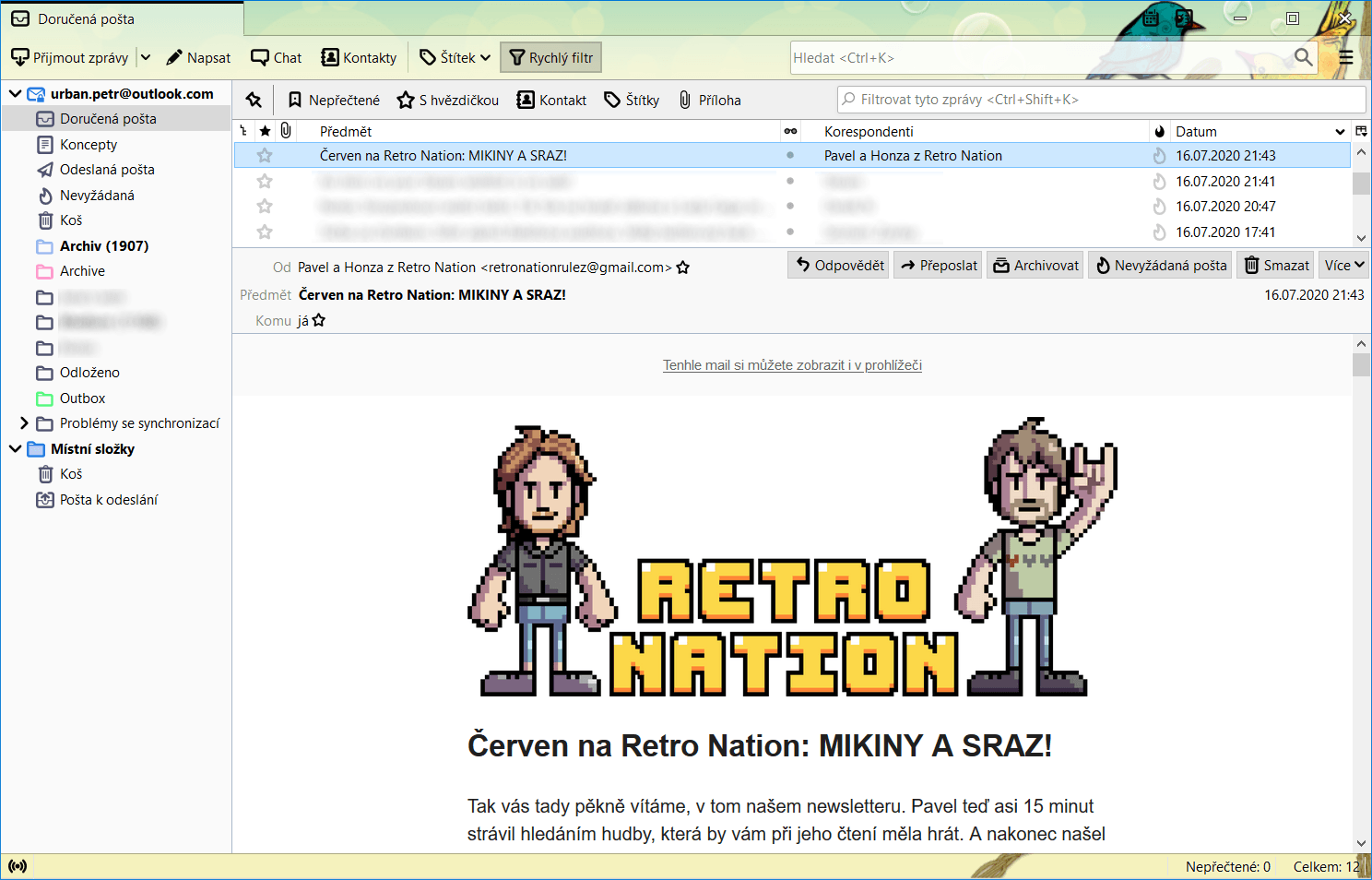
Task: Sort by junk flame column header
Action: [1160, 131]
